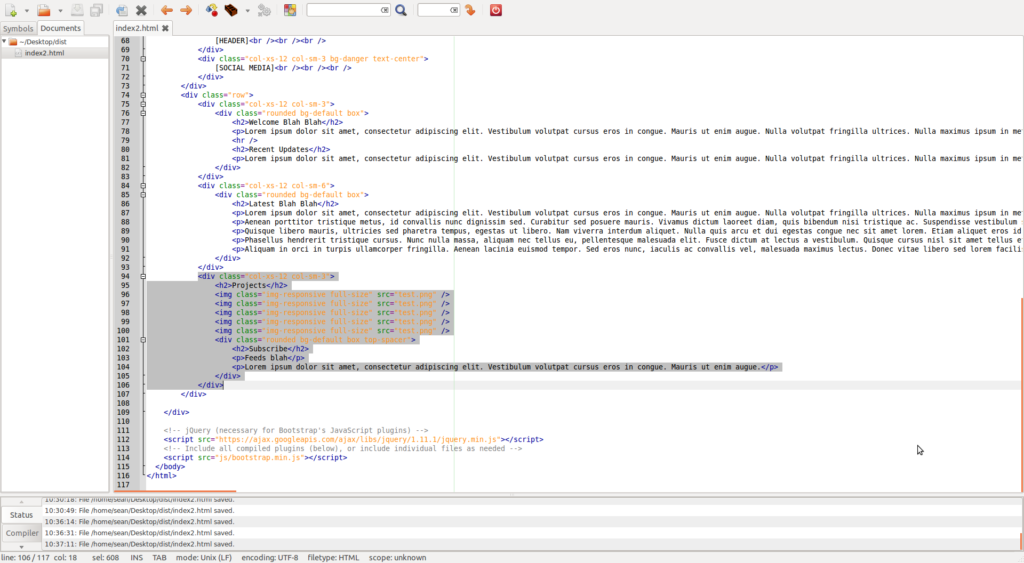
Task: Click the Compile icon
Action: [212, 10]
